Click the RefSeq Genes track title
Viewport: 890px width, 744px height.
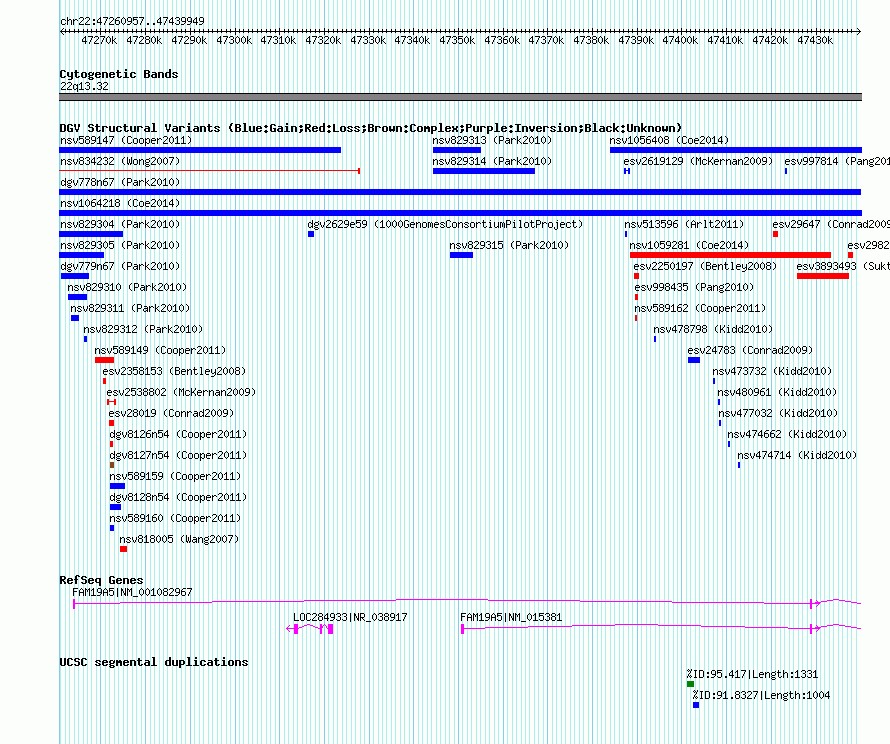pyautogui.click(x=101, y=580)
